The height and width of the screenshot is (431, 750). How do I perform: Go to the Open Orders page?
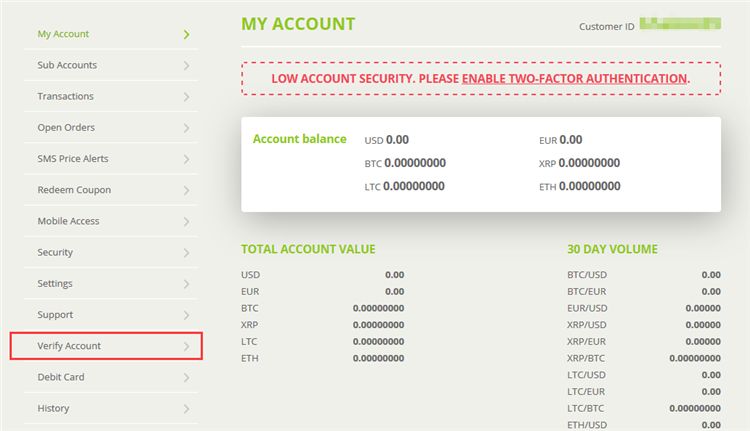(x=66, y=128)
